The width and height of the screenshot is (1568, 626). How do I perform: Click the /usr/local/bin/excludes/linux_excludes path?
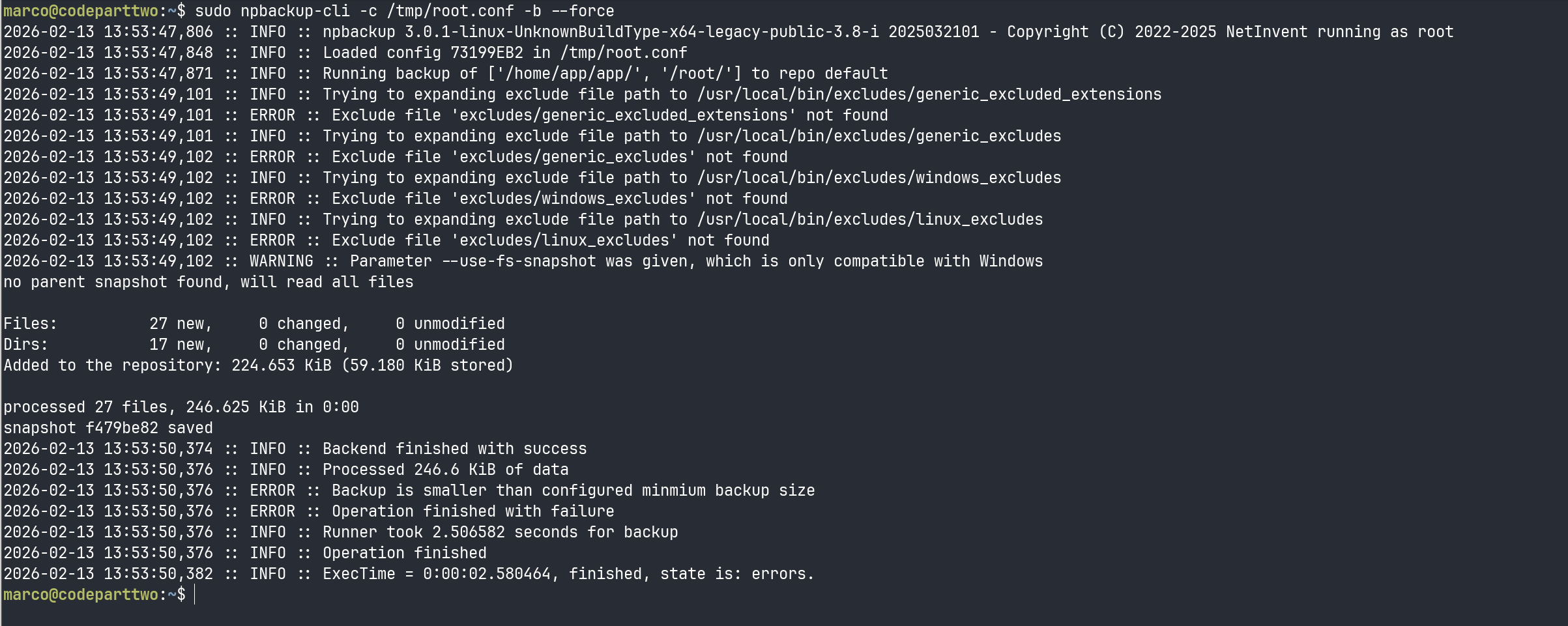(869, 220)
